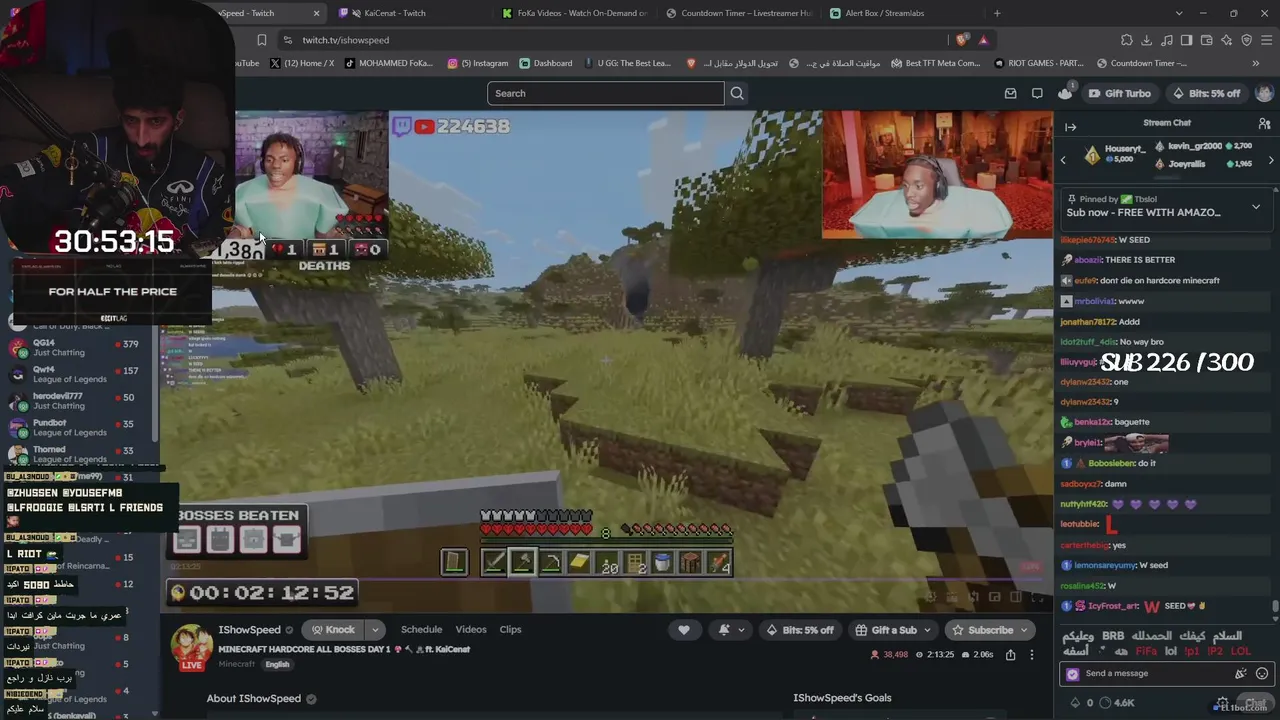
Task: Open the Brave Wallet icon
Action: (x=1207, y=40)
